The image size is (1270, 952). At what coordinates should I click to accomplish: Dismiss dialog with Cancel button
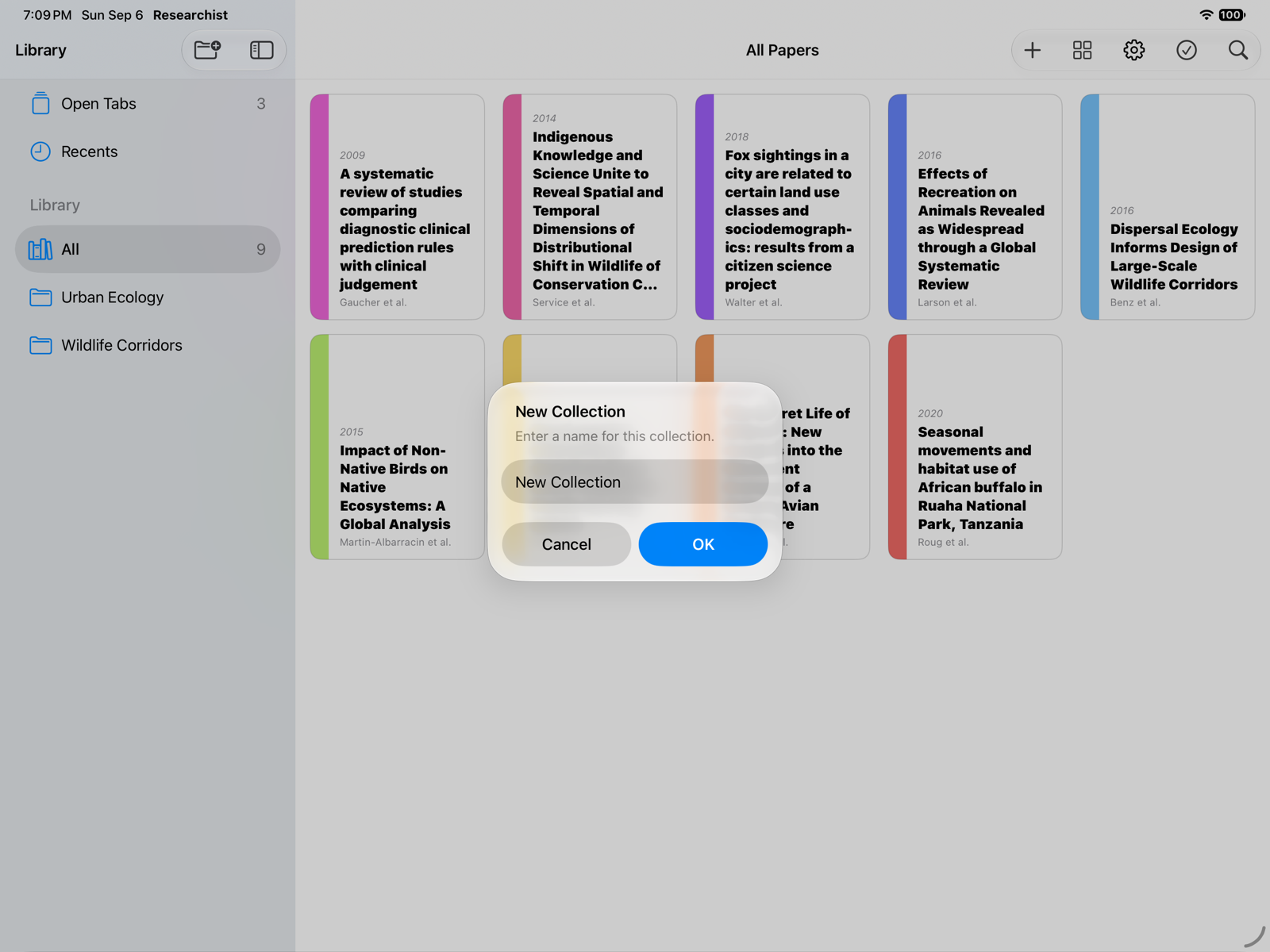[567, 544]
